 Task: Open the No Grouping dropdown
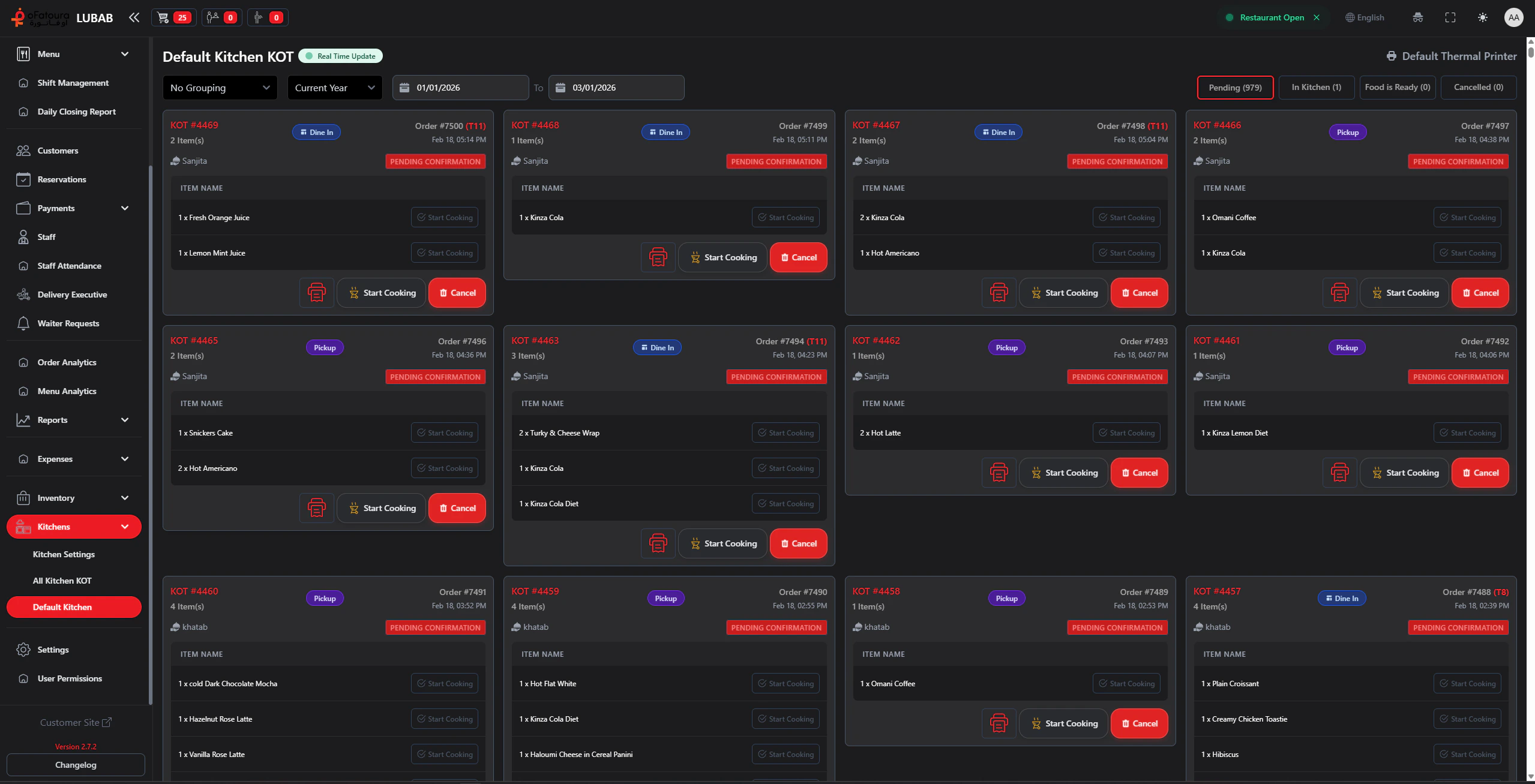(x=220, y=88)
